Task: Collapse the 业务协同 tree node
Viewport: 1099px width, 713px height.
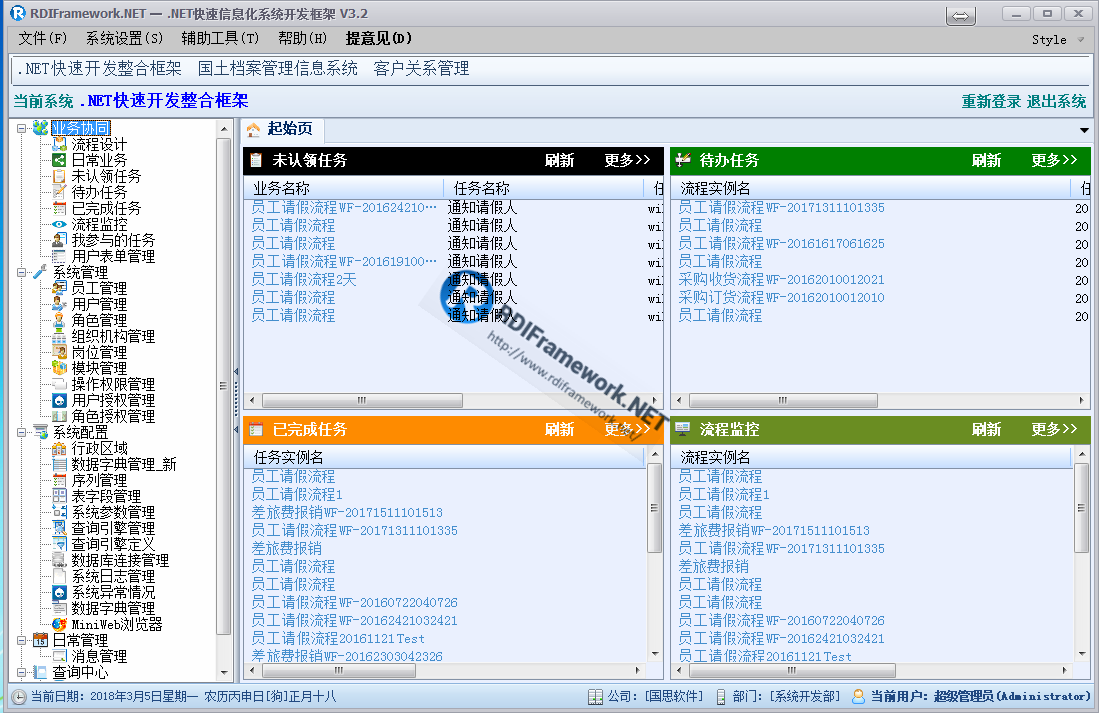Action: pyautogui.click(x=22, y=129)
